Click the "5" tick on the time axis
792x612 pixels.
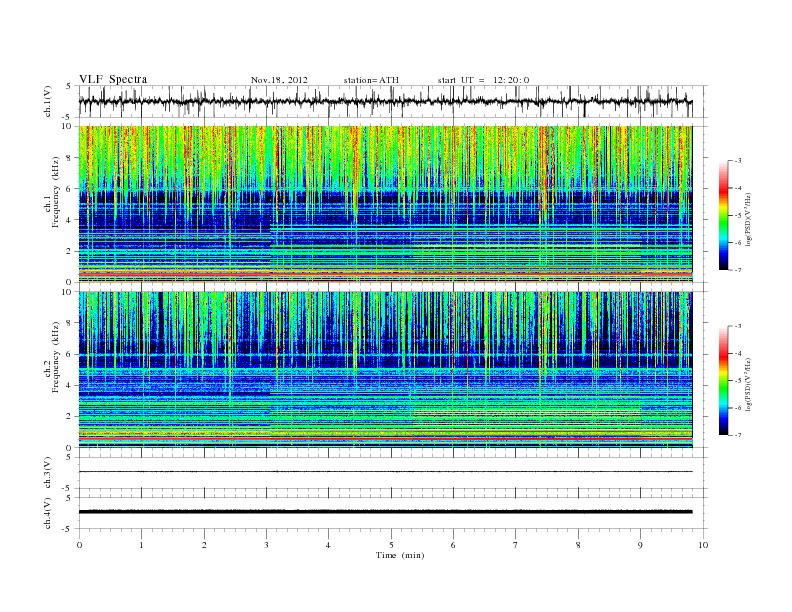[391, 545]
